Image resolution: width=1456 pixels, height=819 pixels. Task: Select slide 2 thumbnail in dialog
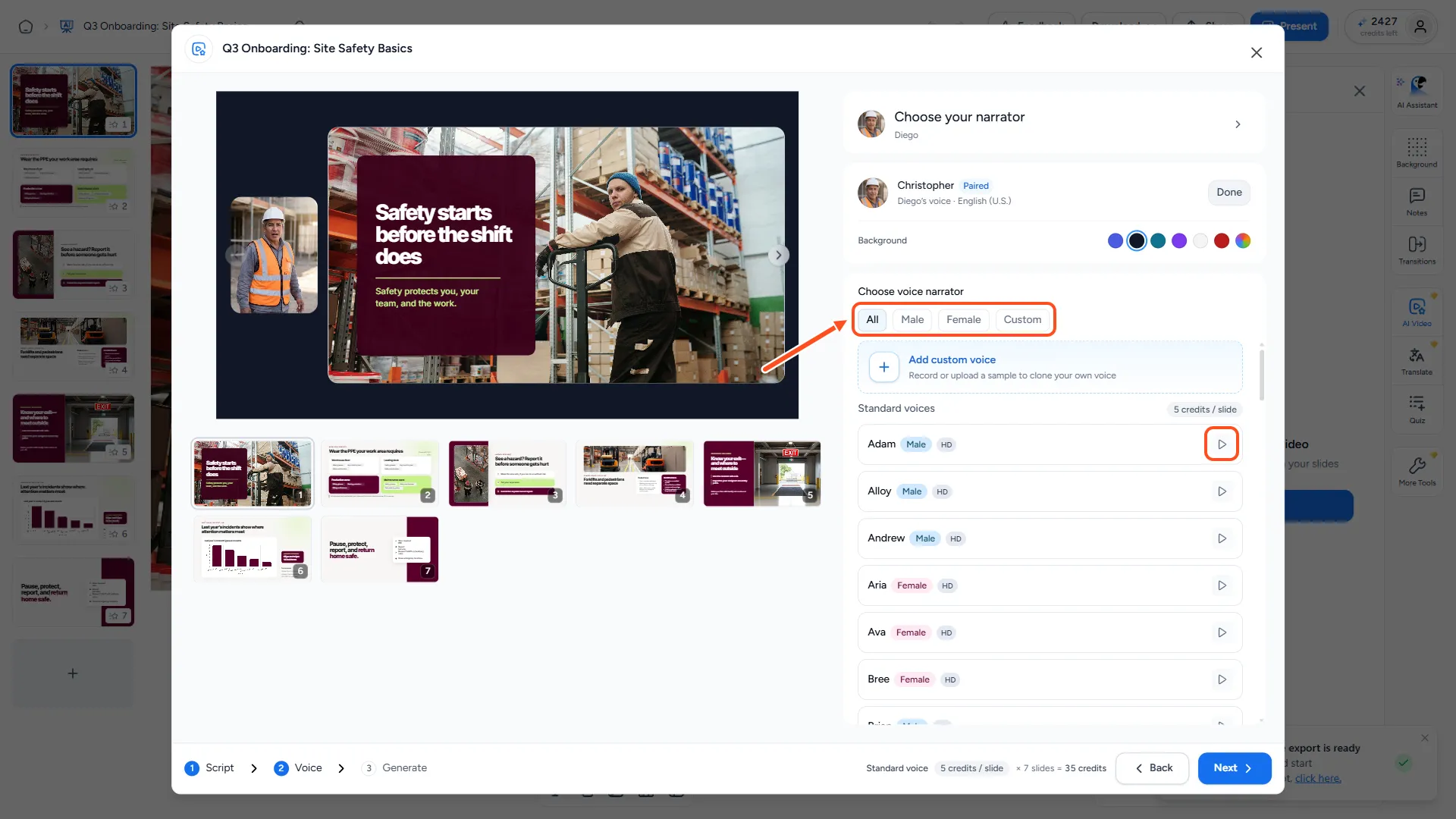(x=379, y=473)
